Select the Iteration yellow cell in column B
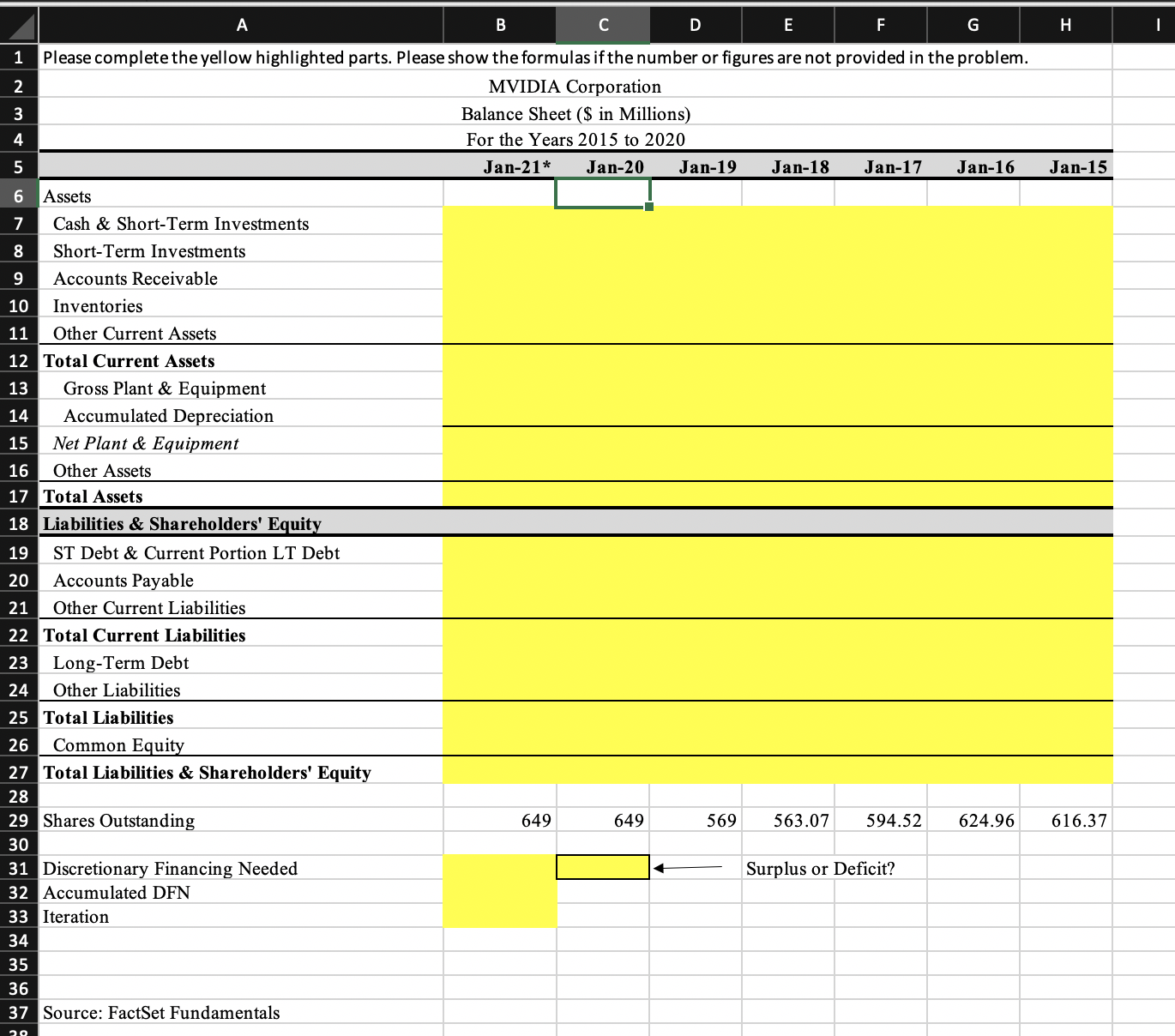Screen dimensions: 1175x1036 pyautogui.click(x=500, y=916)
